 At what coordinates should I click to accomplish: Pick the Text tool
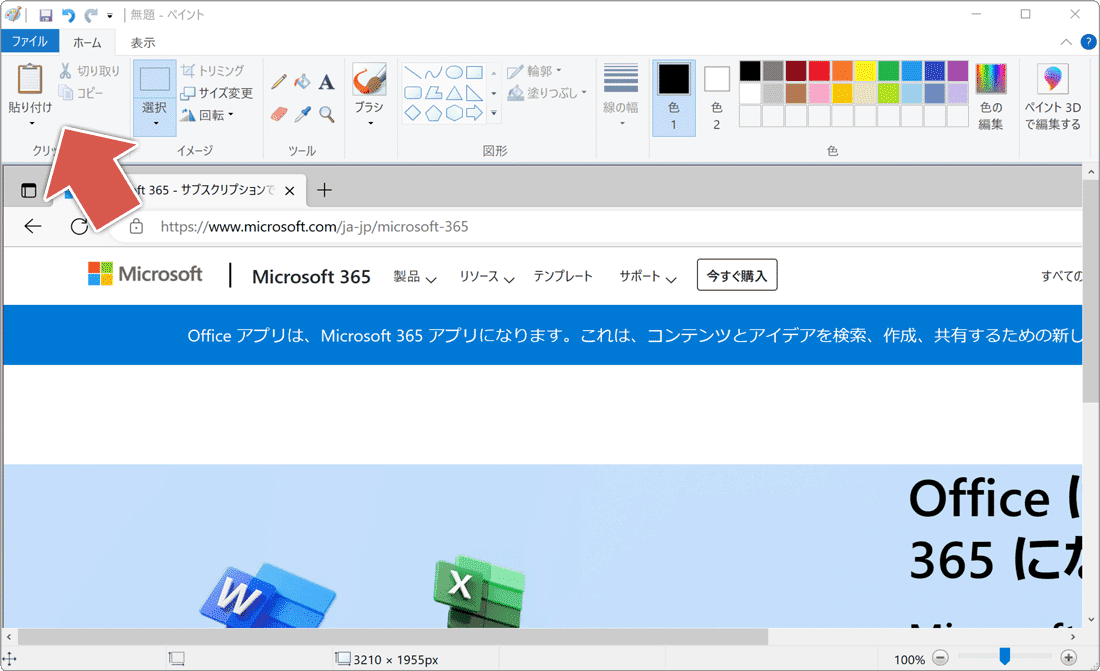[x=325, y=82]
